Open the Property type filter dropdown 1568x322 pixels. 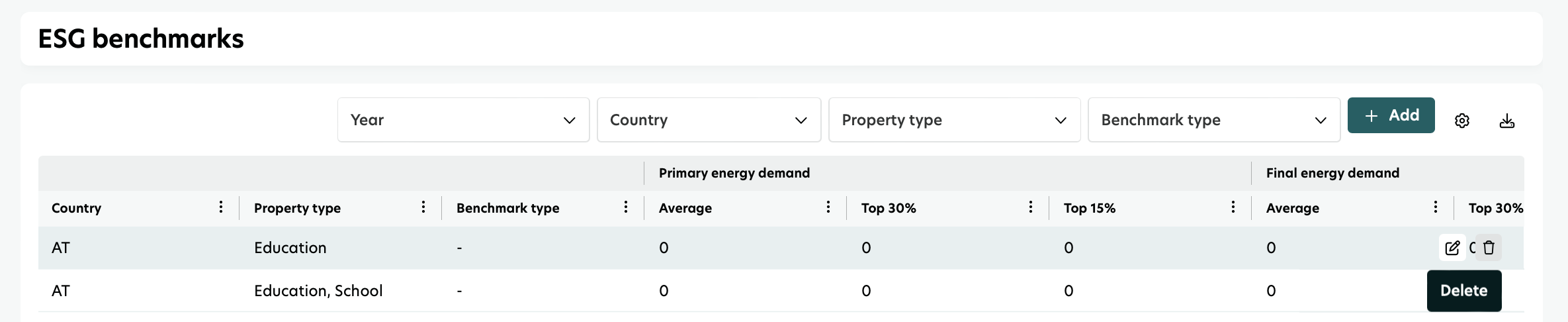tap(954, 120)
